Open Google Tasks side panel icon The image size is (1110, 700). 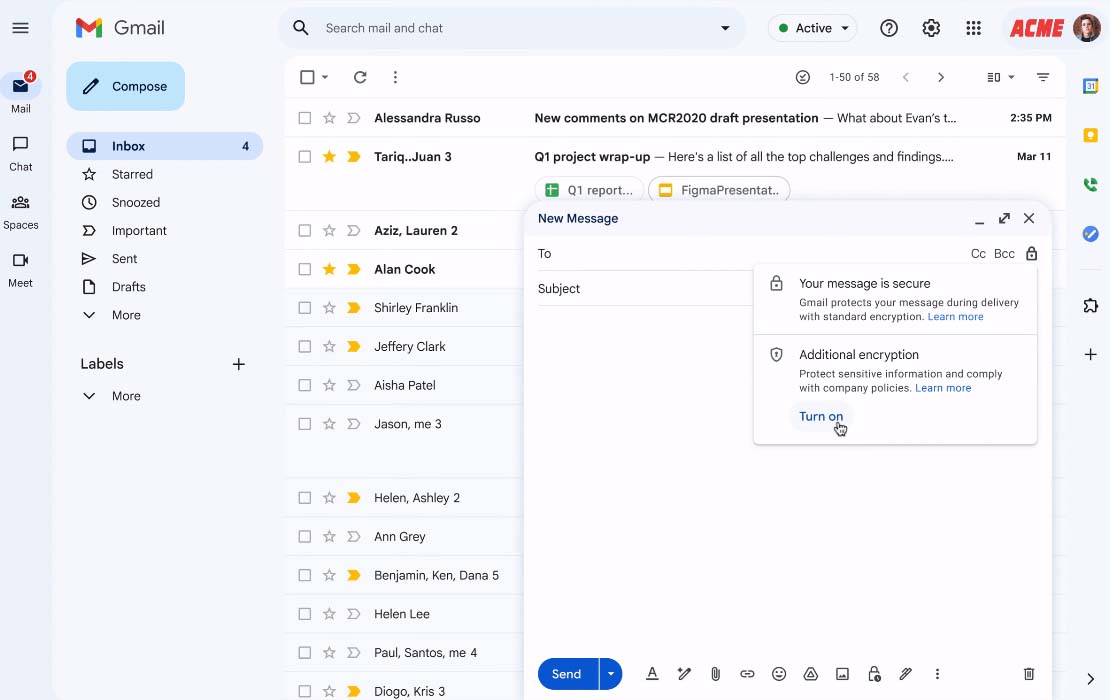click(1090, 234)
